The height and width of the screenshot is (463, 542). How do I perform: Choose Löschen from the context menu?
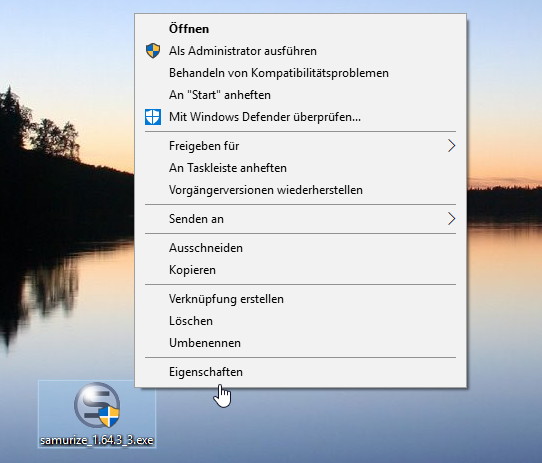click(x=300, y=321)
